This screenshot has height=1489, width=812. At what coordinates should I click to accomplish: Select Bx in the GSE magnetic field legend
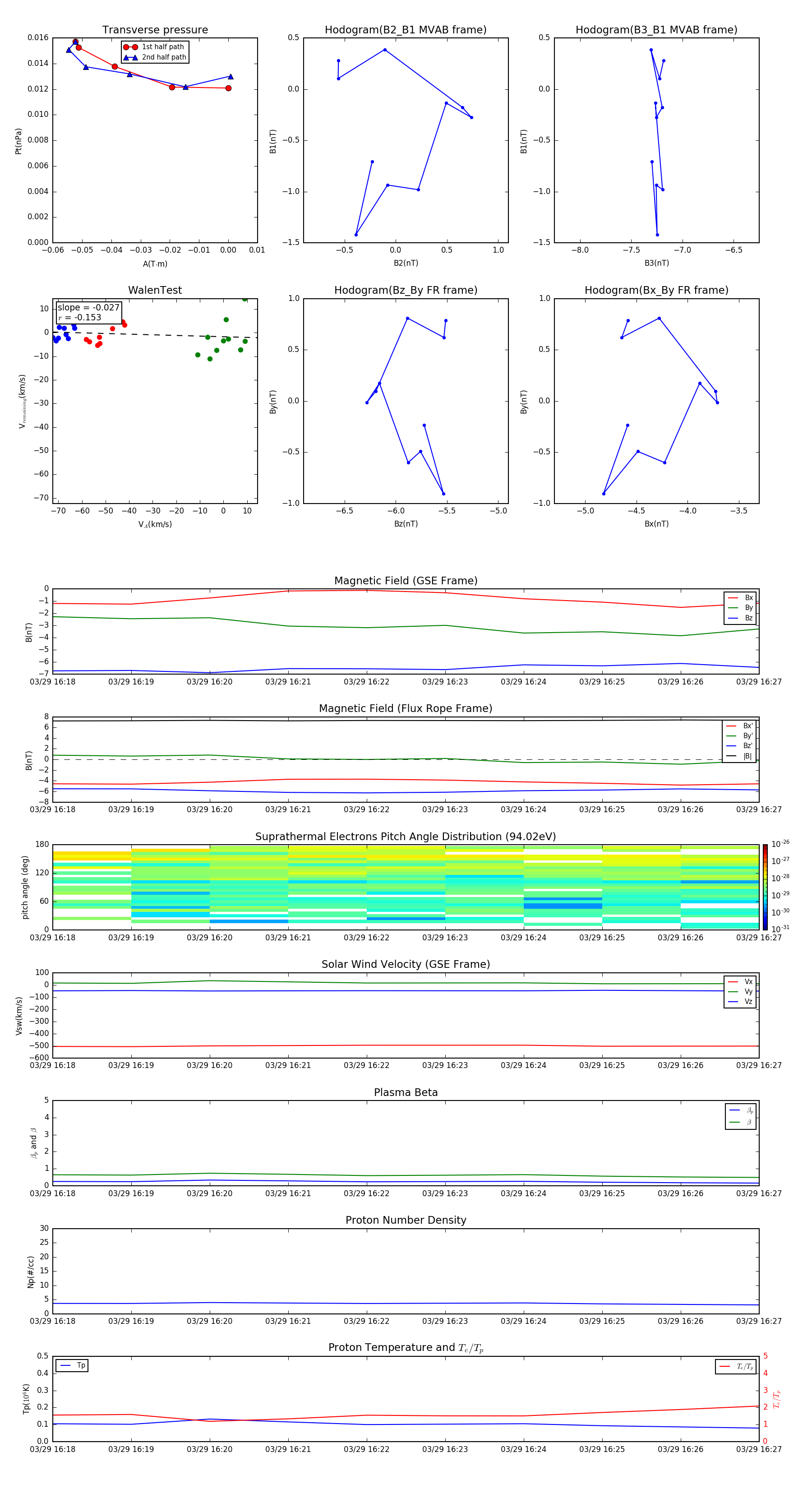pos(740,598)
